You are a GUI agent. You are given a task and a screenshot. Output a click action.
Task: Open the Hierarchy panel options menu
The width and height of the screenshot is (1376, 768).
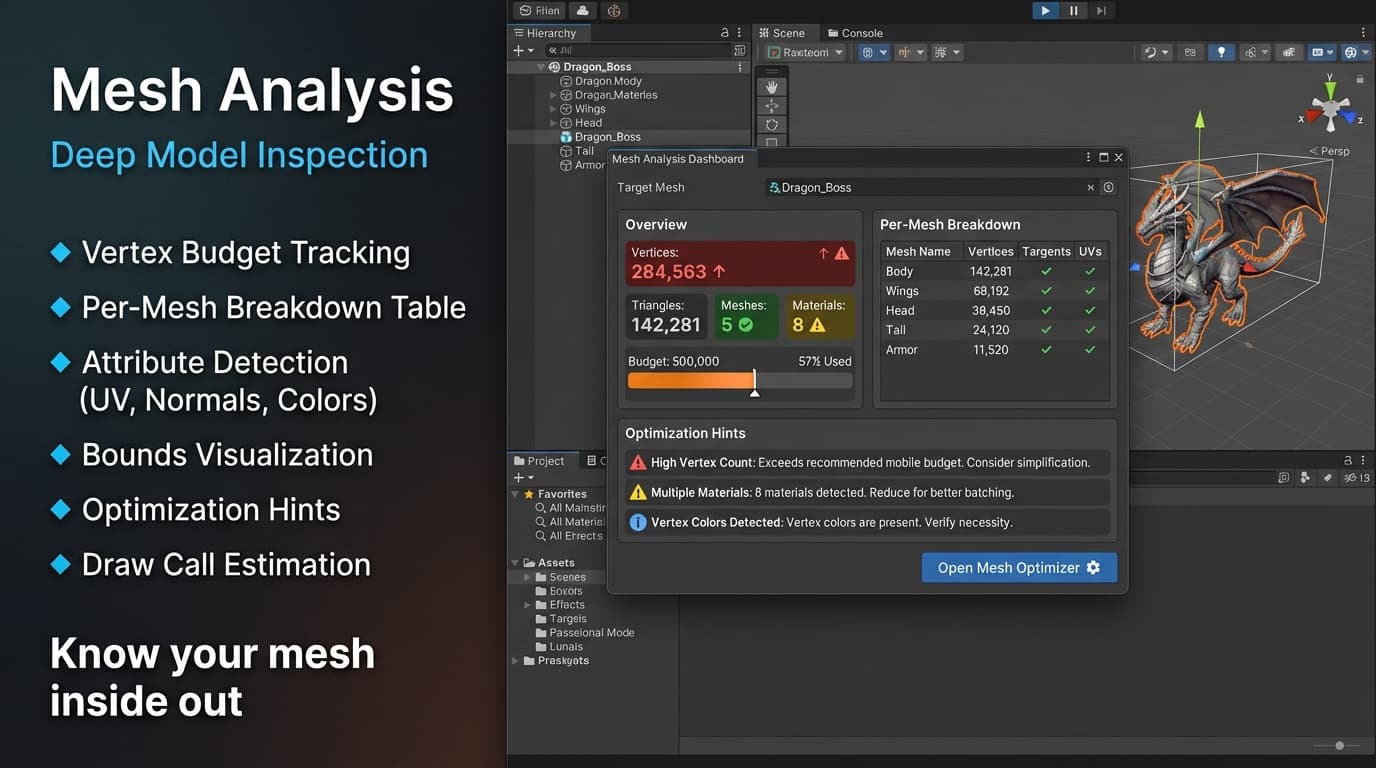tap(737, 32)
